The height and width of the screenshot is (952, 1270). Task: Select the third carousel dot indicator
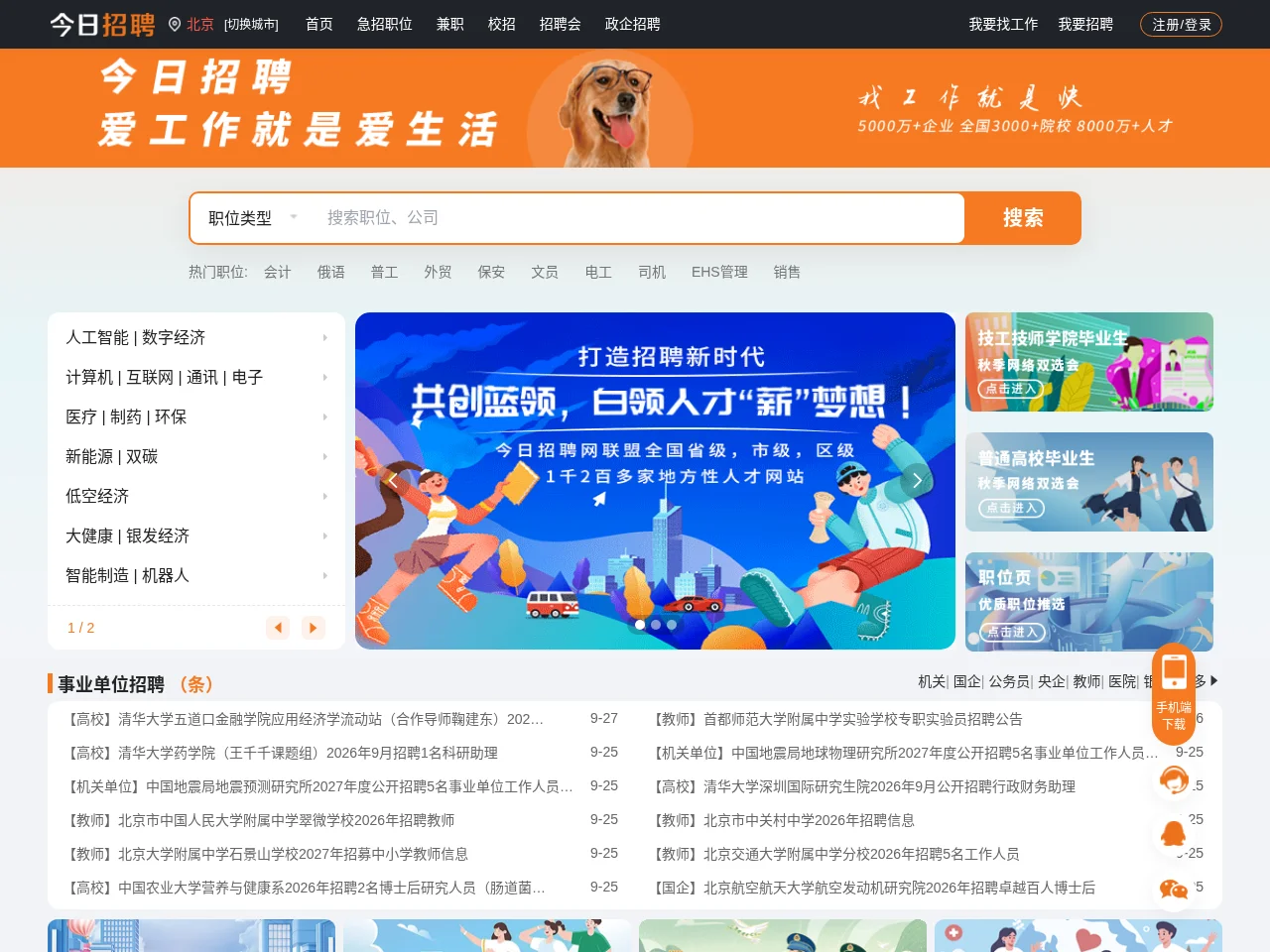672,625
